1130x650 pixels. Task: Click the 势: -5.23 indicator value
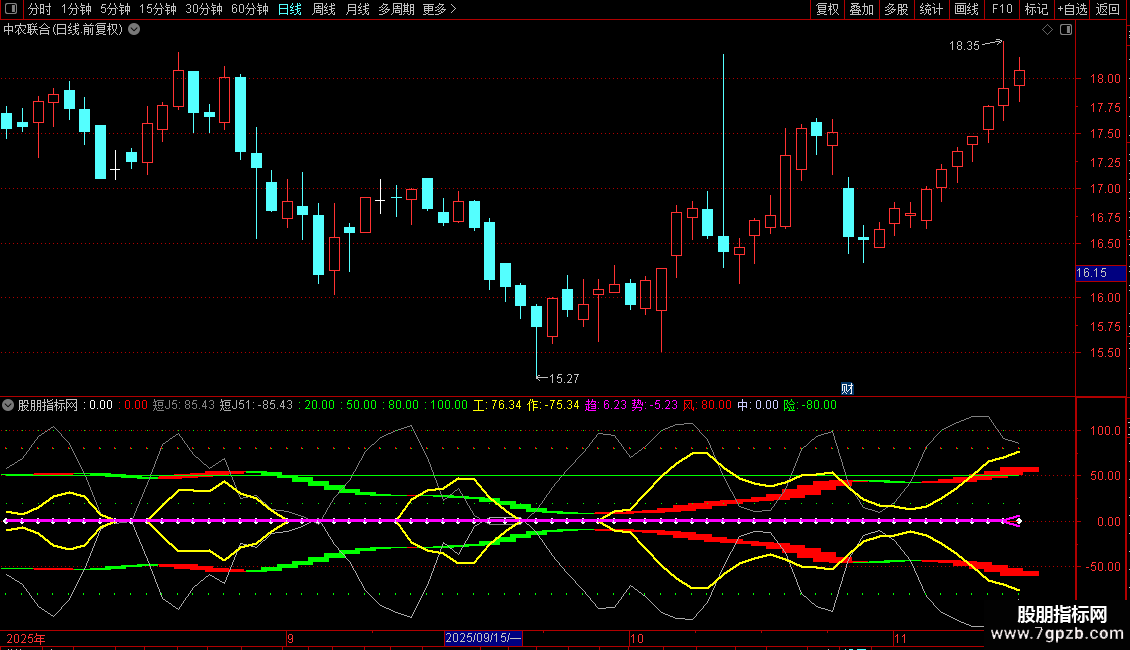coord(655,405)
